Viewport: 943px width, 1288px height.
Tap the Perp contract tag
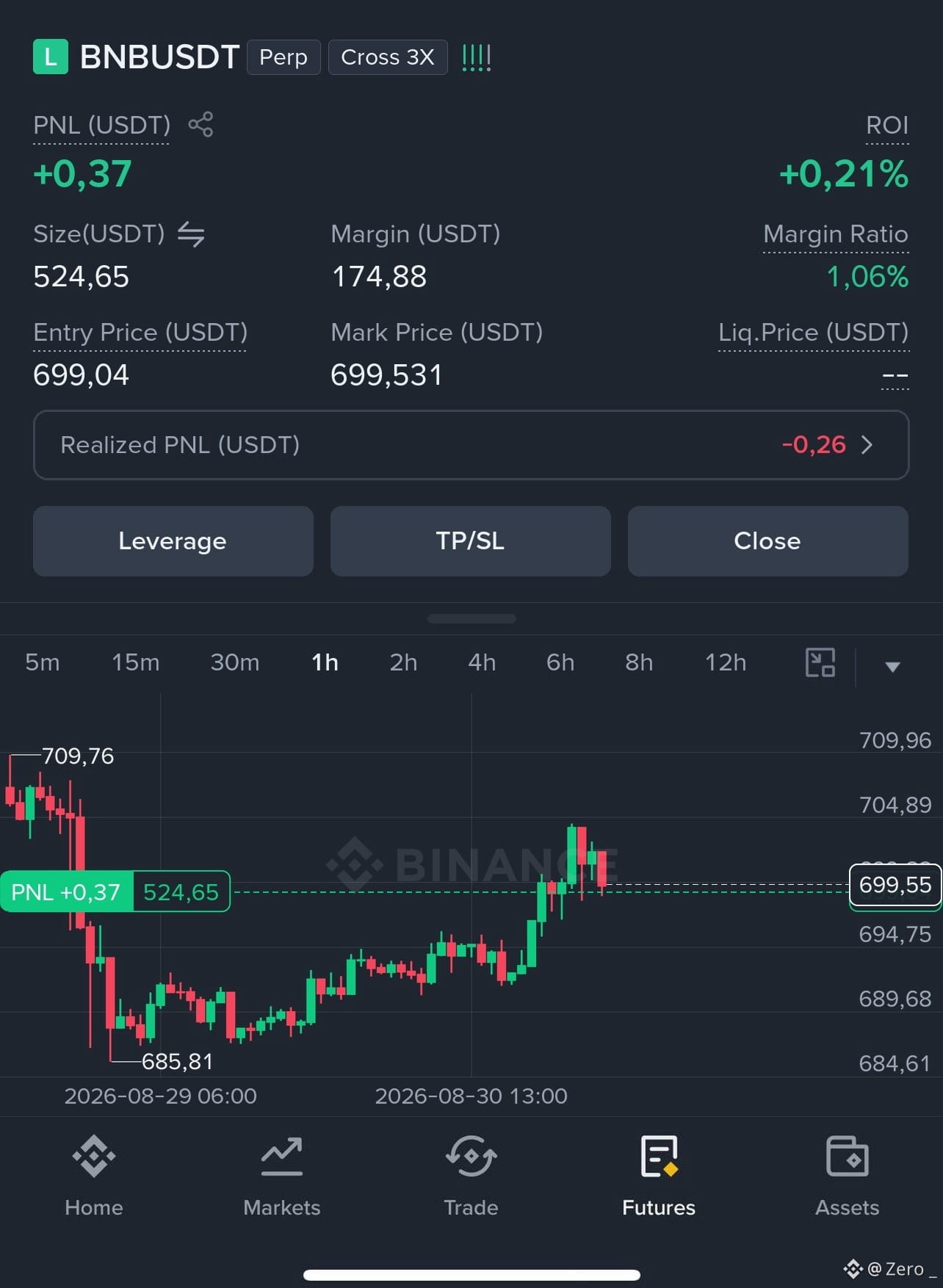283,57
